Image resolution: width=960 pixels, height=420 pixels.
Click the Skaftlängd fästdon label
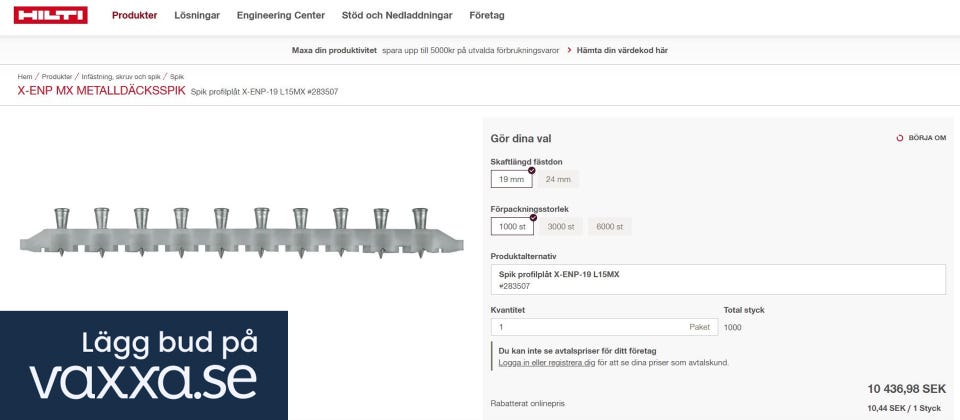(x=527, y=162)
